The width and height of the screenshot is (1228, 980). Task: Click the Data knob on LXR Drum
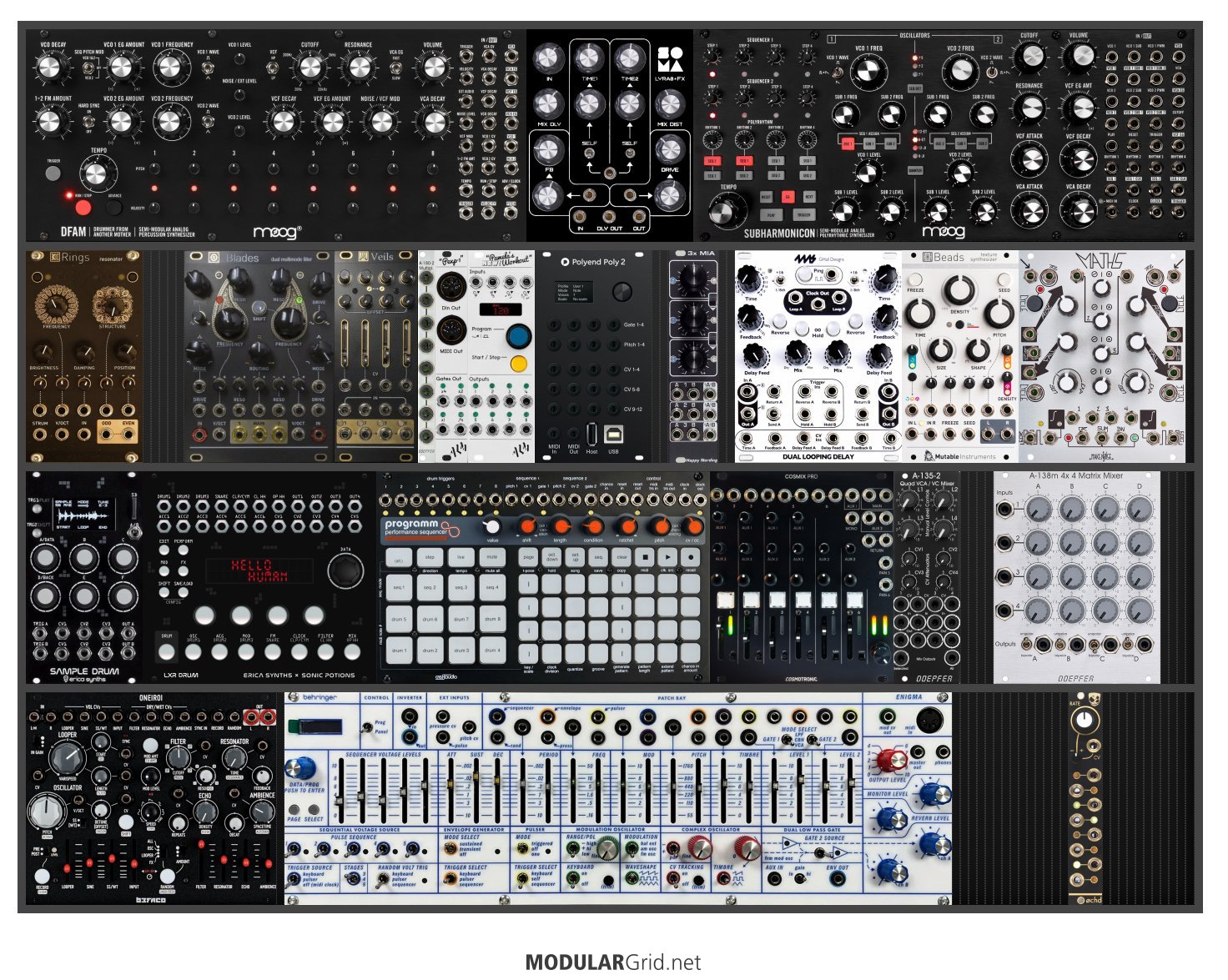tap(345, 570)
